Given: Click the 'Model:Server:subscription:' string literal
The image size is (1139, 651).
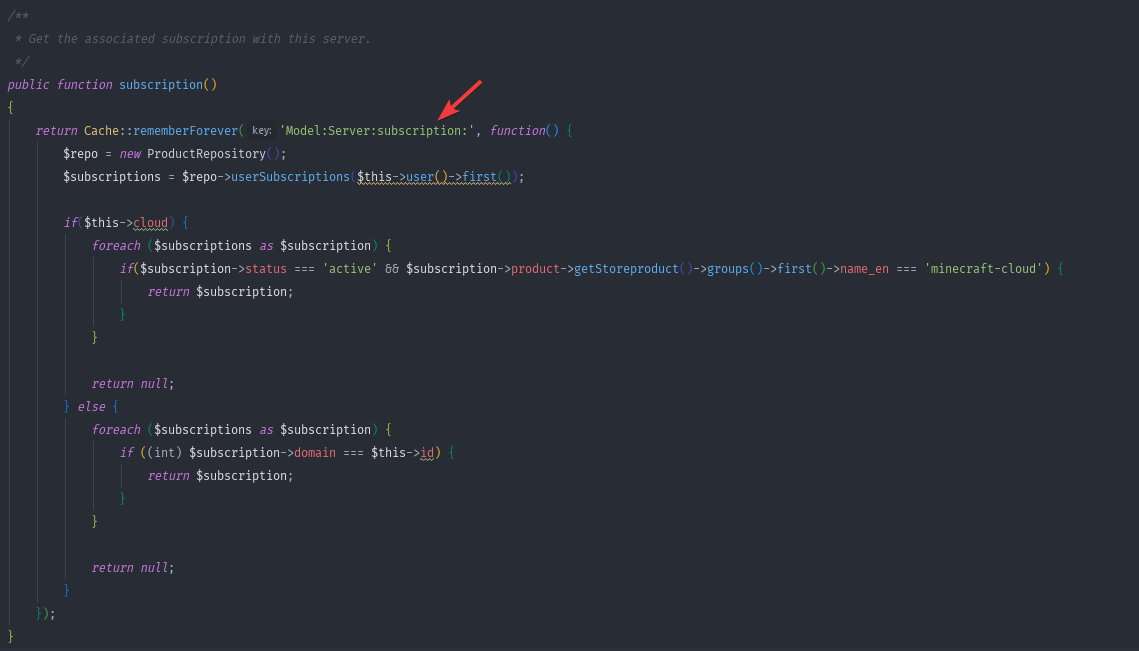Looking at the screenshot, I should click(377, 131).
